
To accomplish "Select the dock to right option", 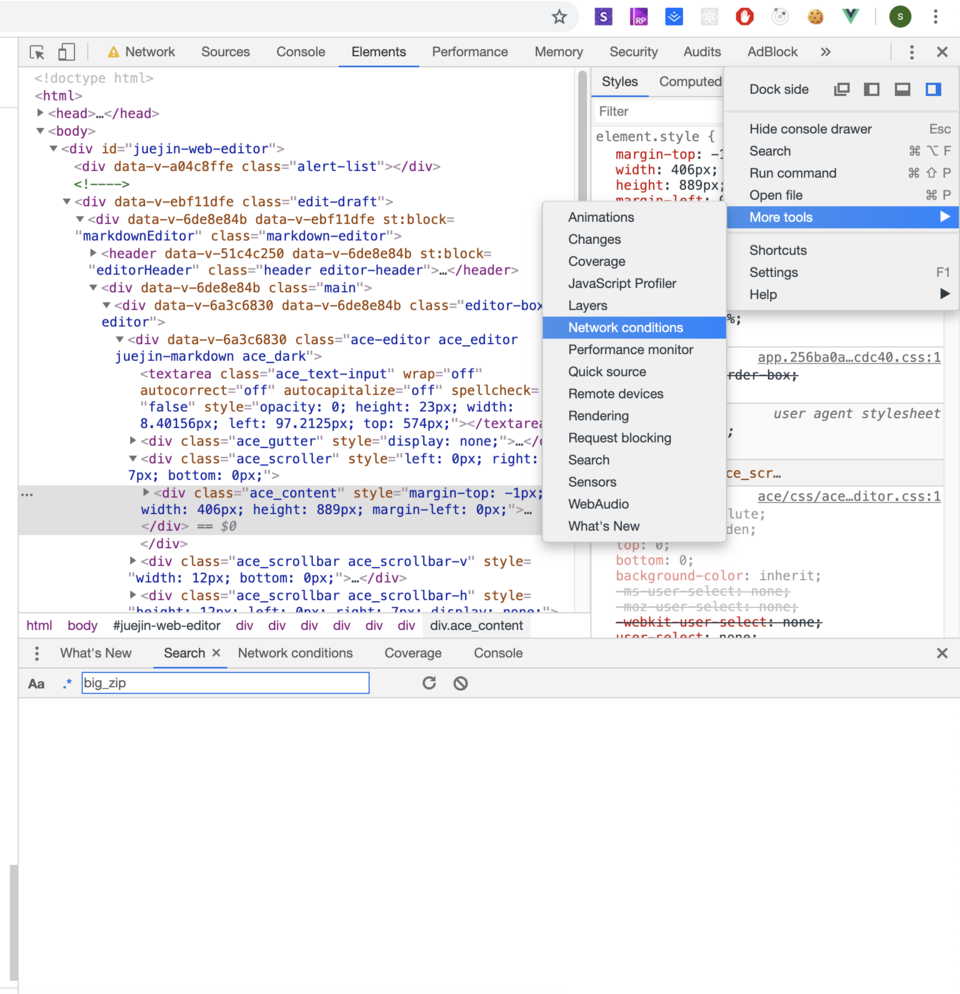I will (933, 89).
